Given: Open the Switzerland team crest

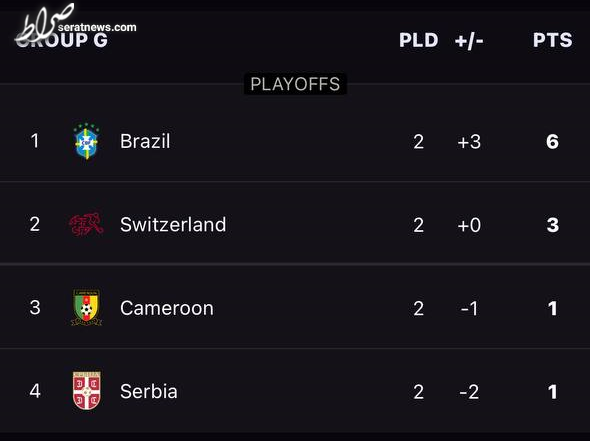Looking at the screenshot, I should (86, 225).
